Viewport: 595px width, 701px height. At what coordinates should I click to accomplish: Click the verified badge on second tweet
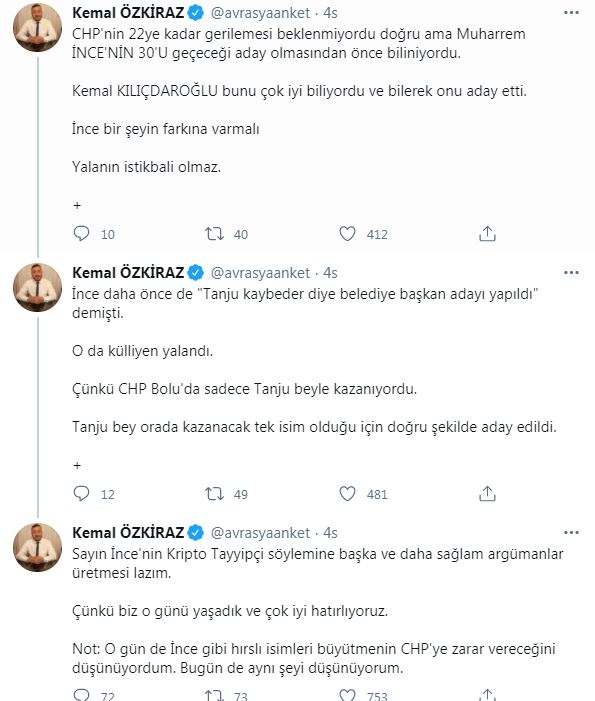(195, 273)
